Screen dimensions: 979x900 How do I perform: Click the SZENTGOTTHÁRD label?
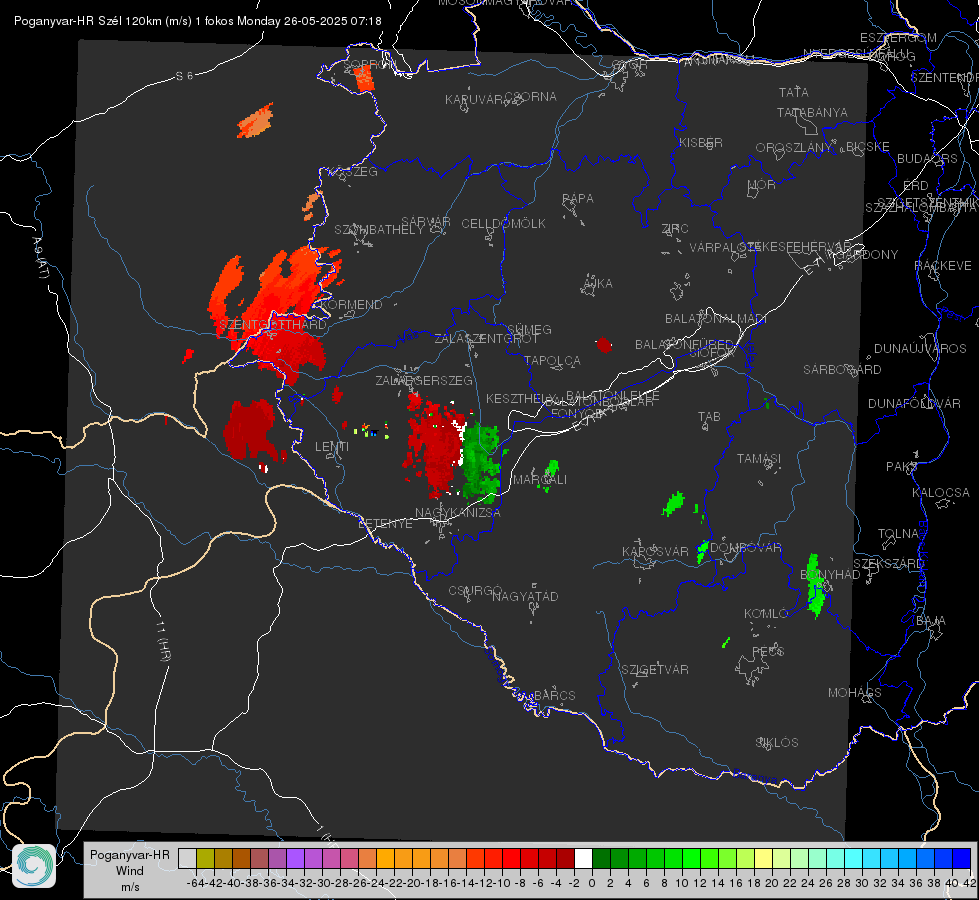(273, 325)
